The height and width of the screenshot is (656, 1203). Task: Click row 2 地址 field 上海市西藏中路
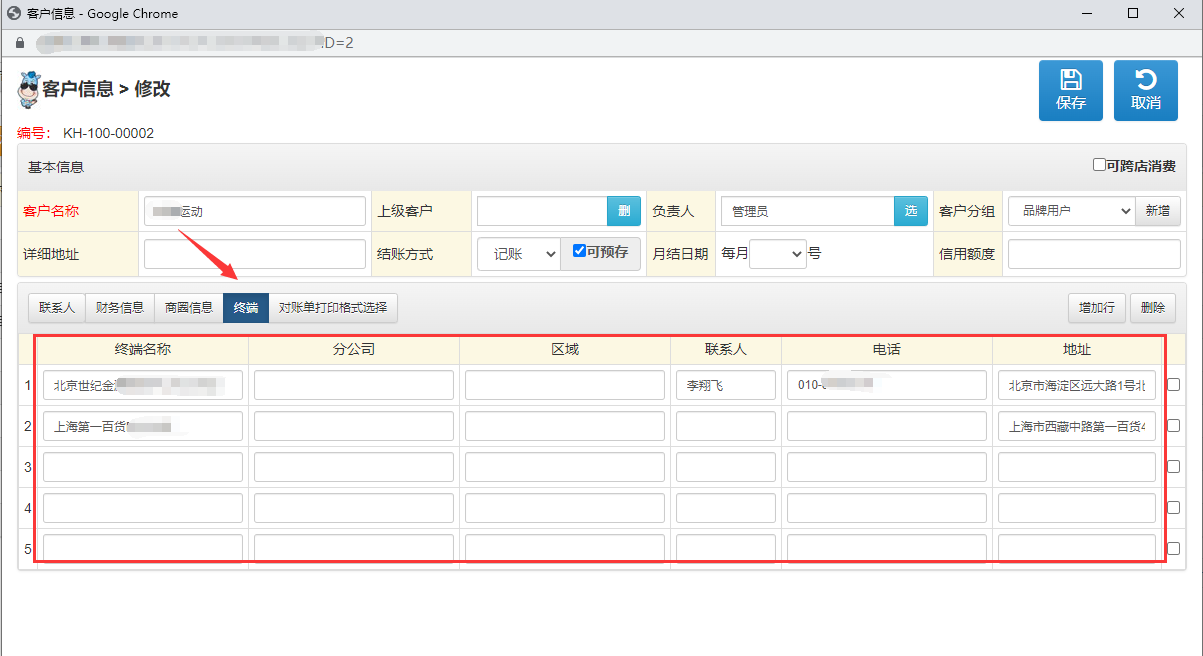(1077, 426)
